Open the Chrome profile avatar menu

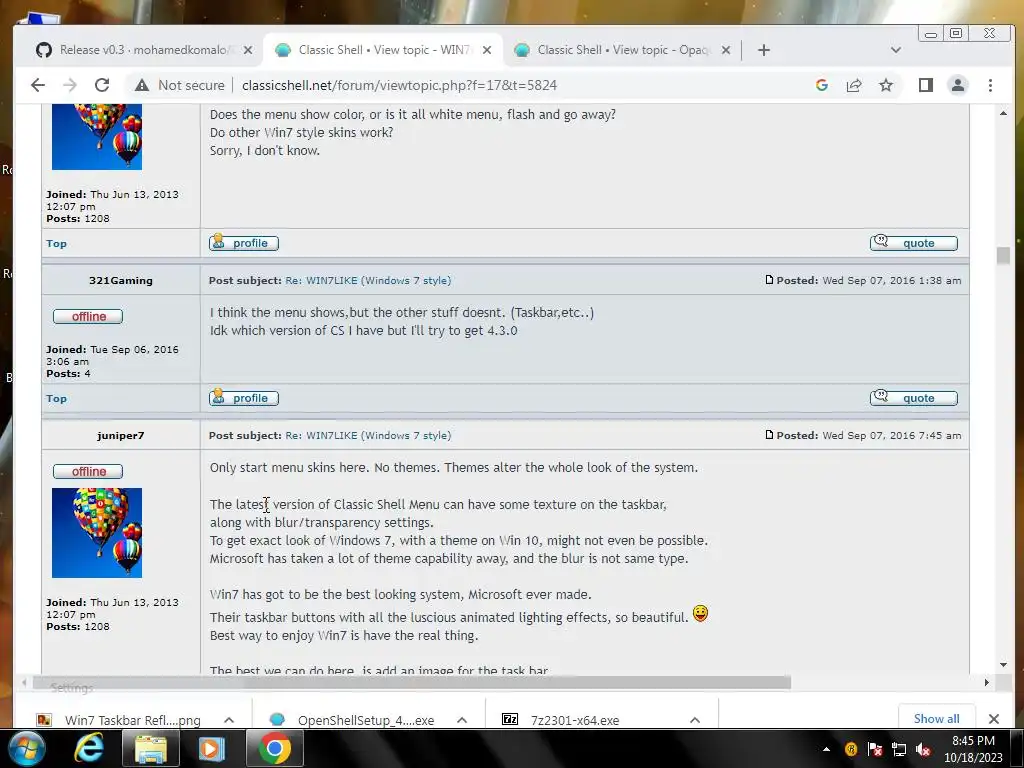click(x=957, y=85)
